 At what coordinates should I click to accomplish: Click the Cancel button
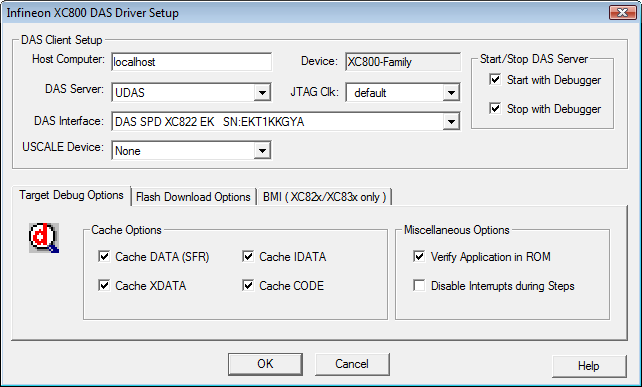(352, 364)
